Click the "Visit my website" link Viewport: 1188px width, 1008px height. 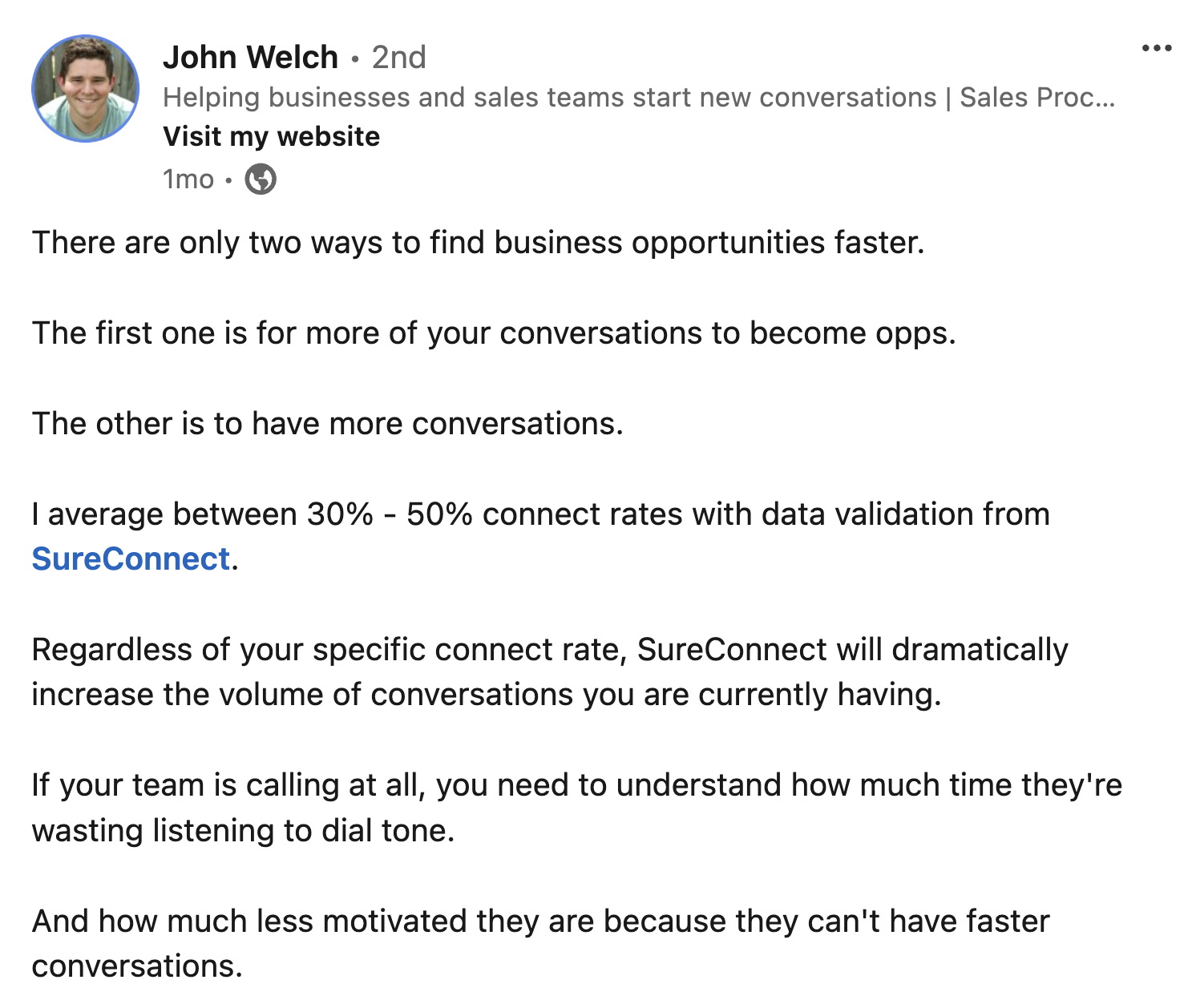(271, 136)
